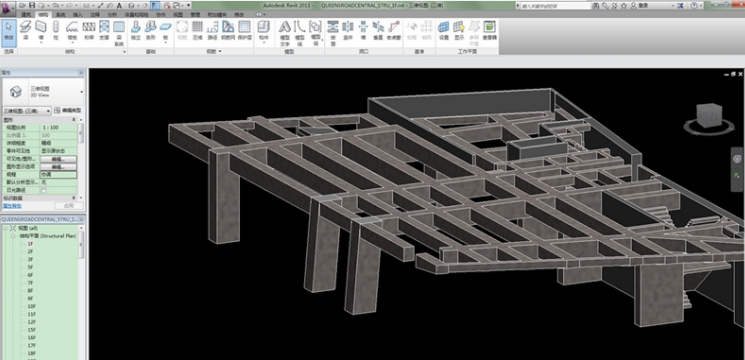This screenshot has height=360, width=745.
Task: Open the Properties help link
Action: [x=12, y=206]
